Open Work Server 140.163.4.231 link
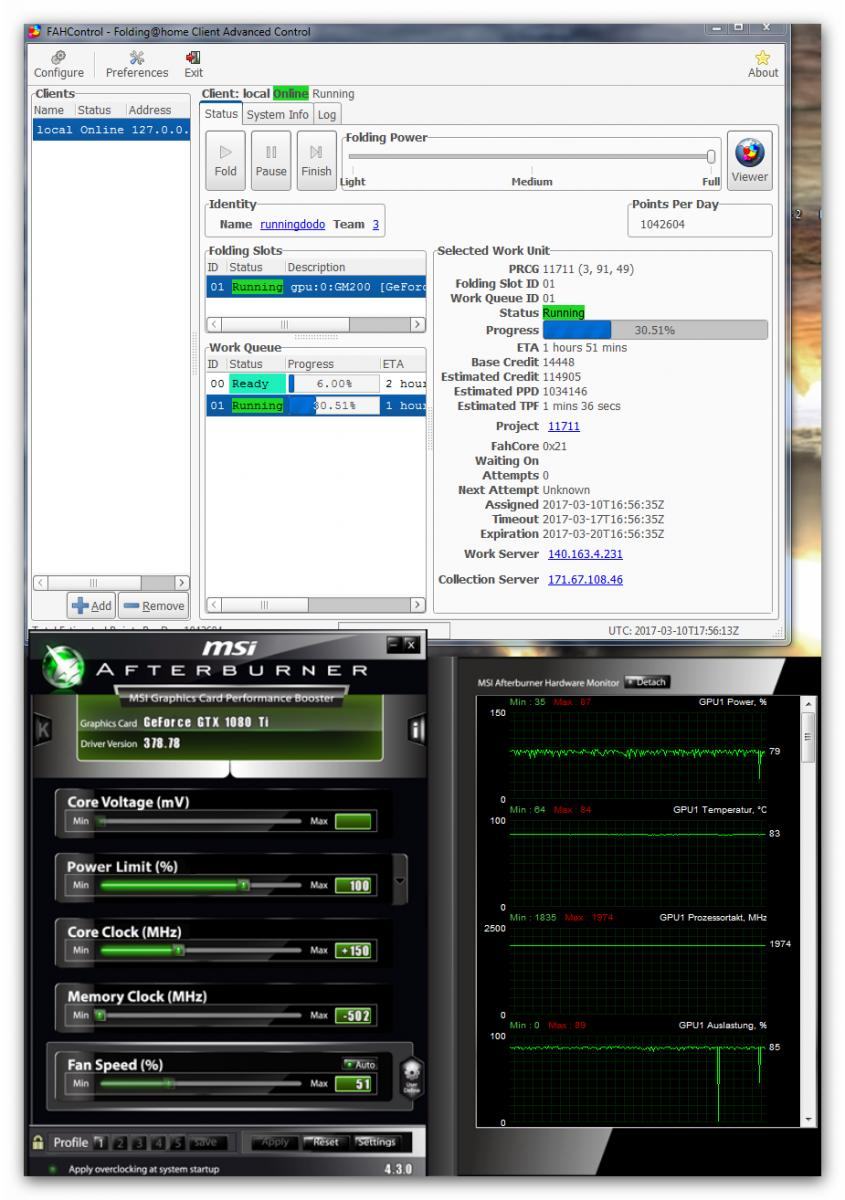This screenshot has height=1200, width=845. [x=585, y=554]
